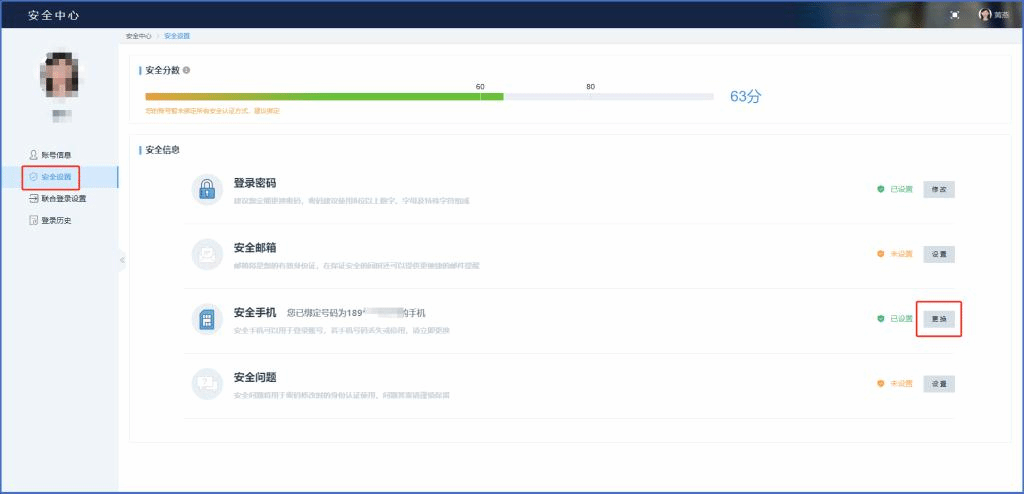Click the security score progress bar
1024x494 pixels.
[x=430, y=97]
